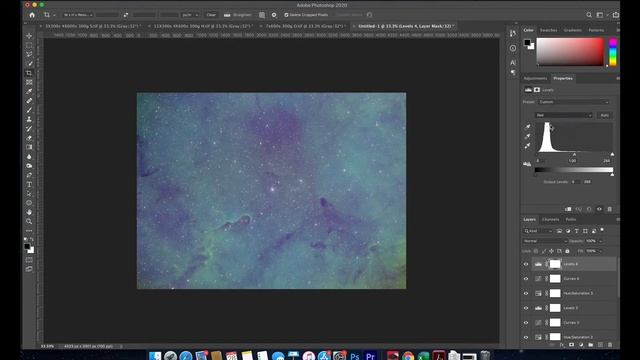Open the layer Opacity dropdown
This screenshot has height=360, width=640.
click(600, 241)
